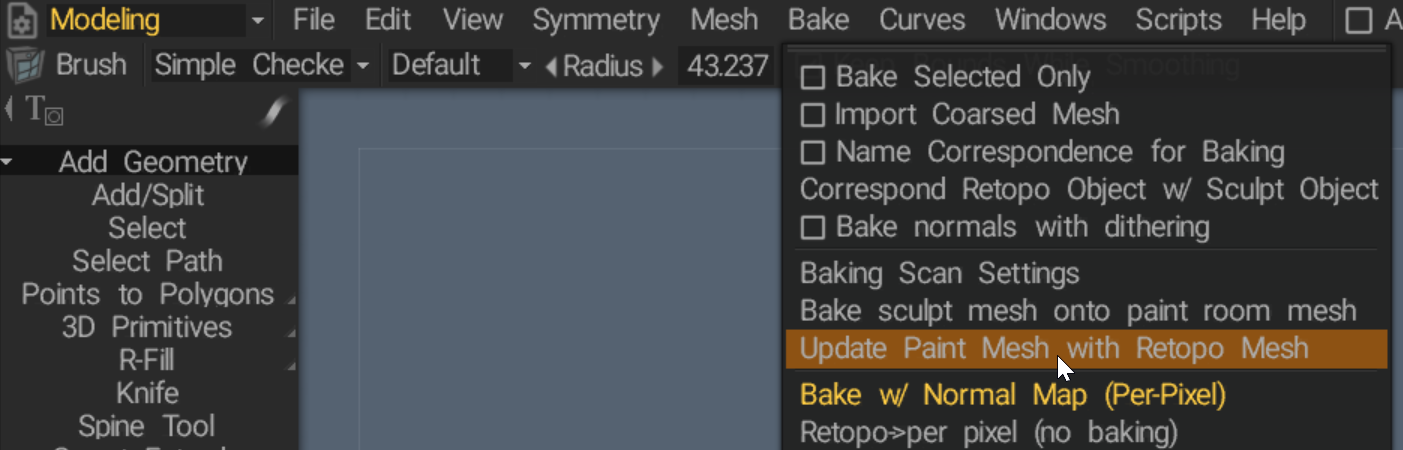Check Bake normals with dithering
Viewport: 1403px width, 450px height.
pyautogui.click(x=814, y=228)
